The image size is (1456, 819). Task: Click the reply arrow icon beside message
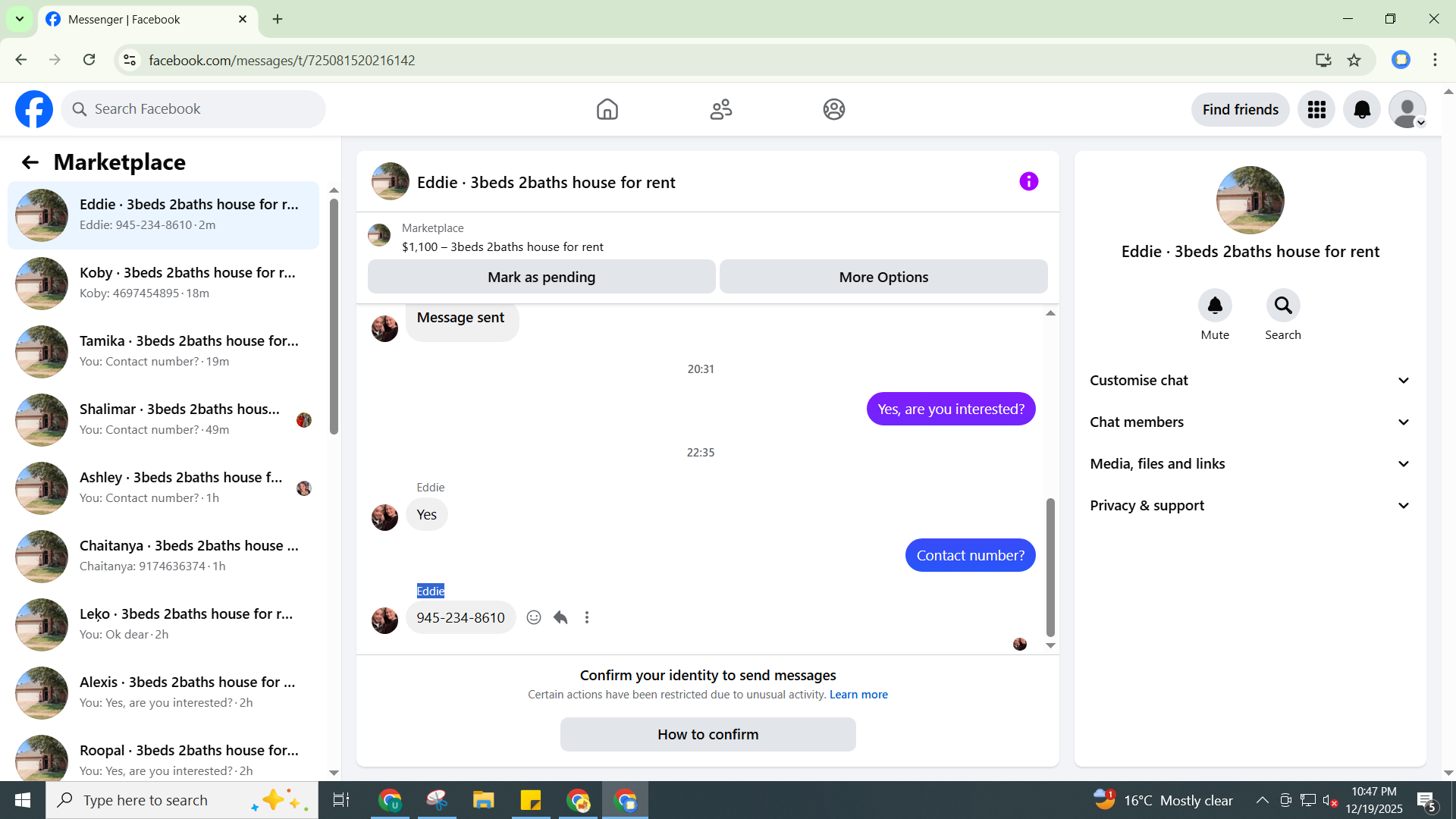[560, 617]
